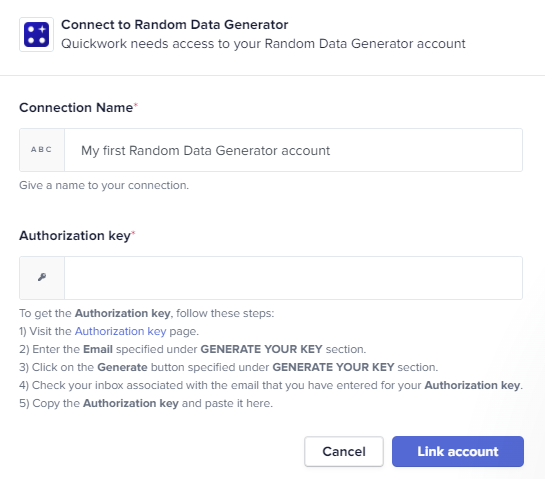Click the 'Quickwork needs access' subtitle text

click(x=263, y=44)
